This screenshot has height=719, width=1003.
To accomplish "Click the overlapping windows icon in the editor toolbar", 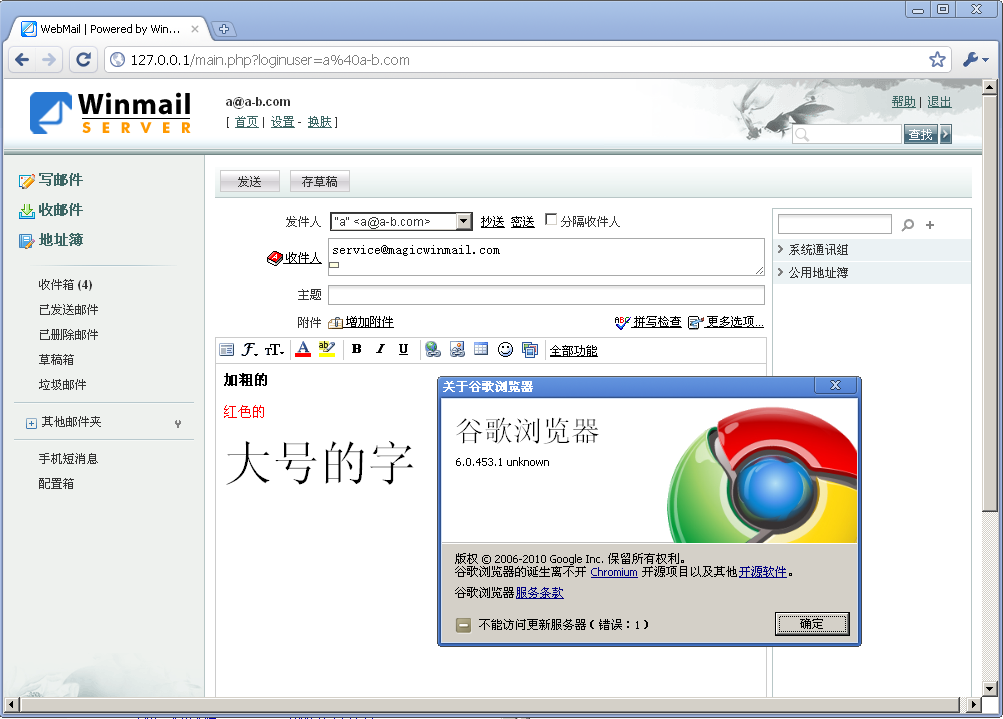I will 530,349.
